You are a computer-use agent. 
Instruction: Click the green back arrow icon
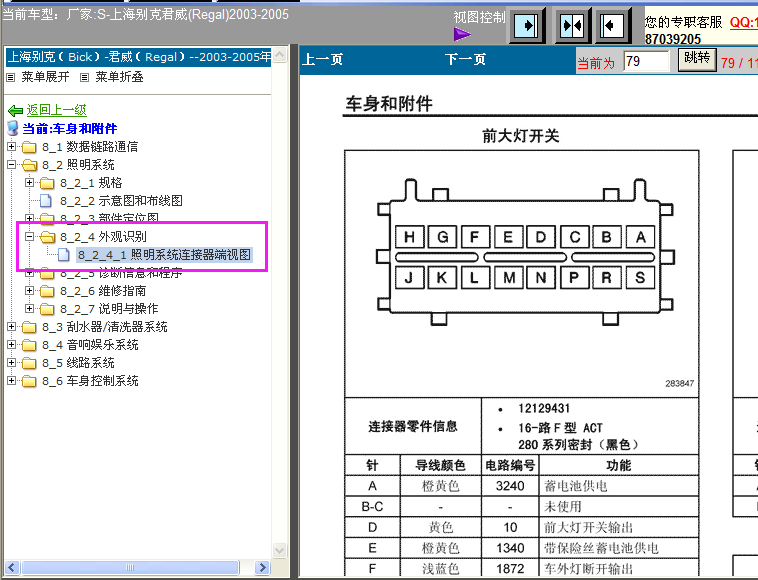(15, 111)
